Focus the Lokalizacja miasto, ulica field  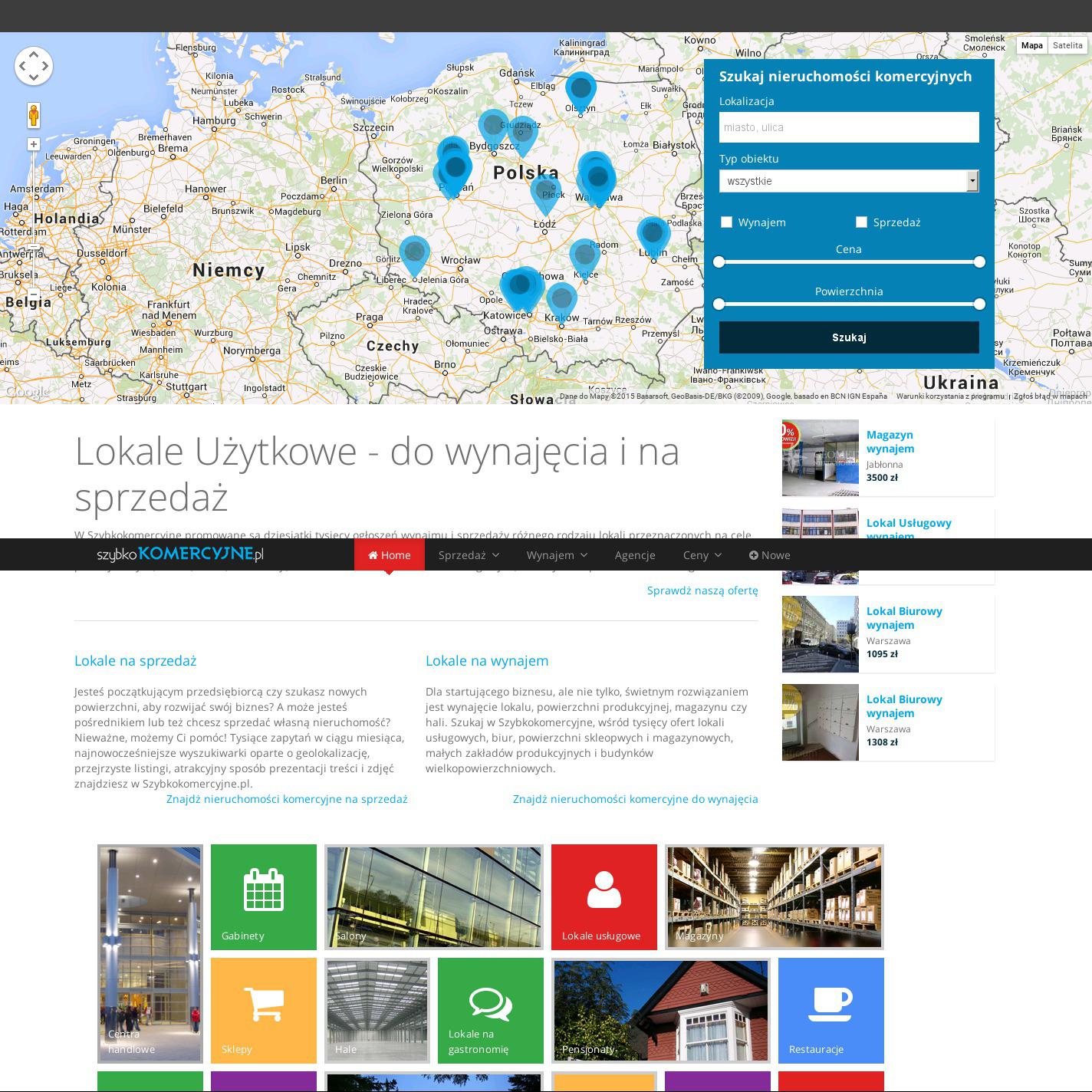pos(849,127)
